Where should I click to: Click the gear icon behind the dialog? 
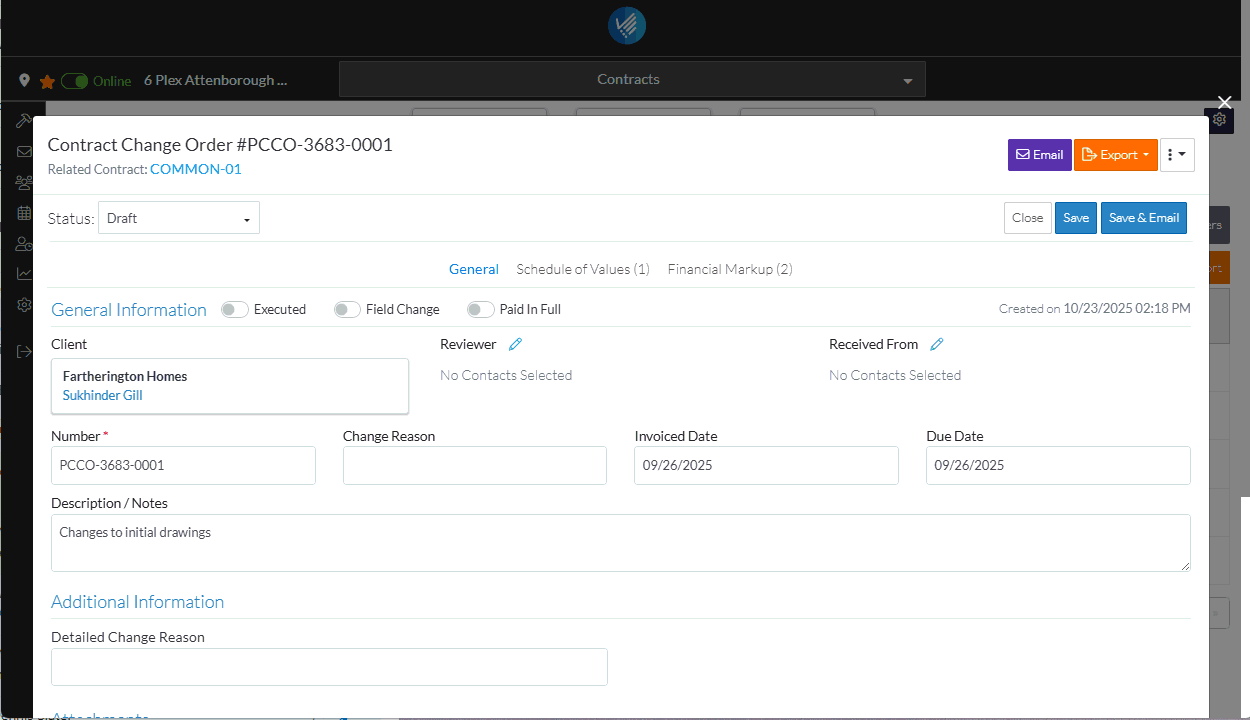click(1220, 120)
